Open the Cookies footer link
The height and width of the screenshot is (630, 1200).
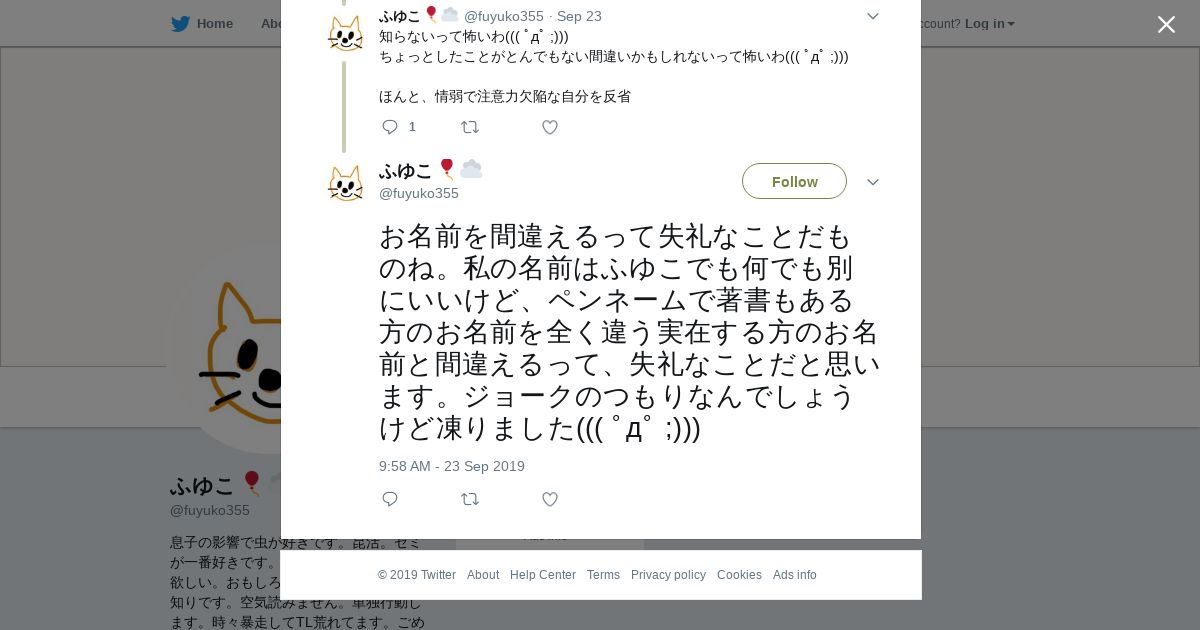[739, 575]
